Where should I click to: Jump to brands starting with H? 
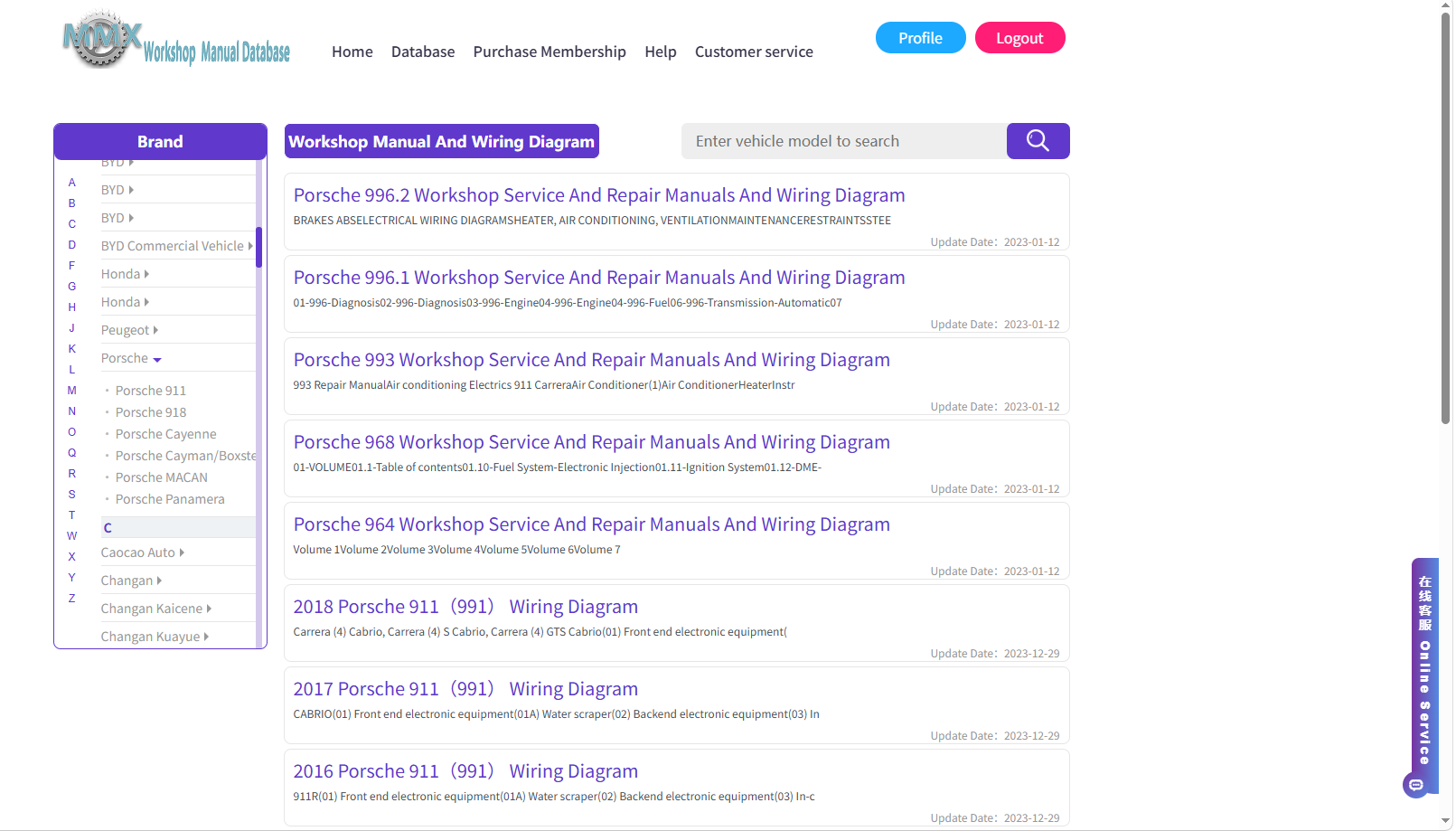pos(72,307)
